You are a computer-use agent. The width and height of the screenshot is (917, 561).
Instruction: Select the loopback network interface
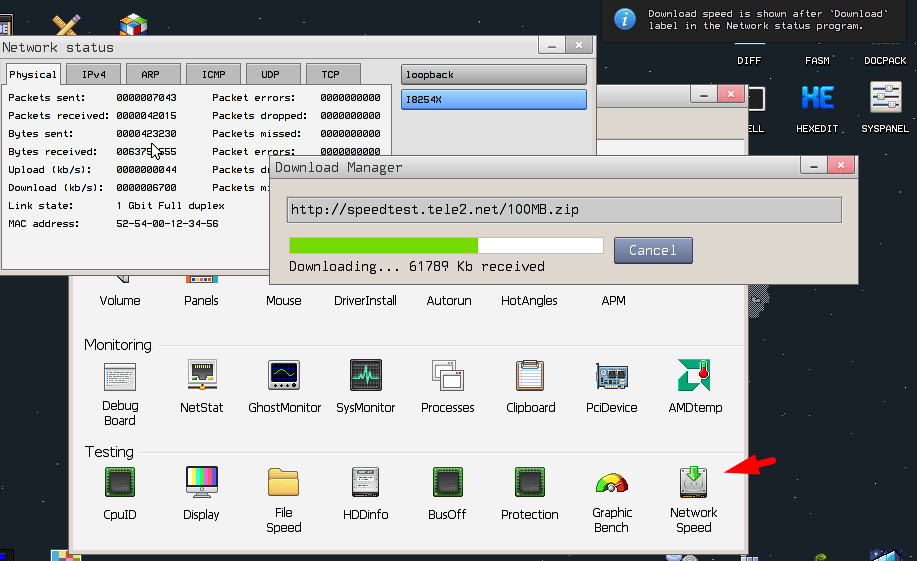493,75
